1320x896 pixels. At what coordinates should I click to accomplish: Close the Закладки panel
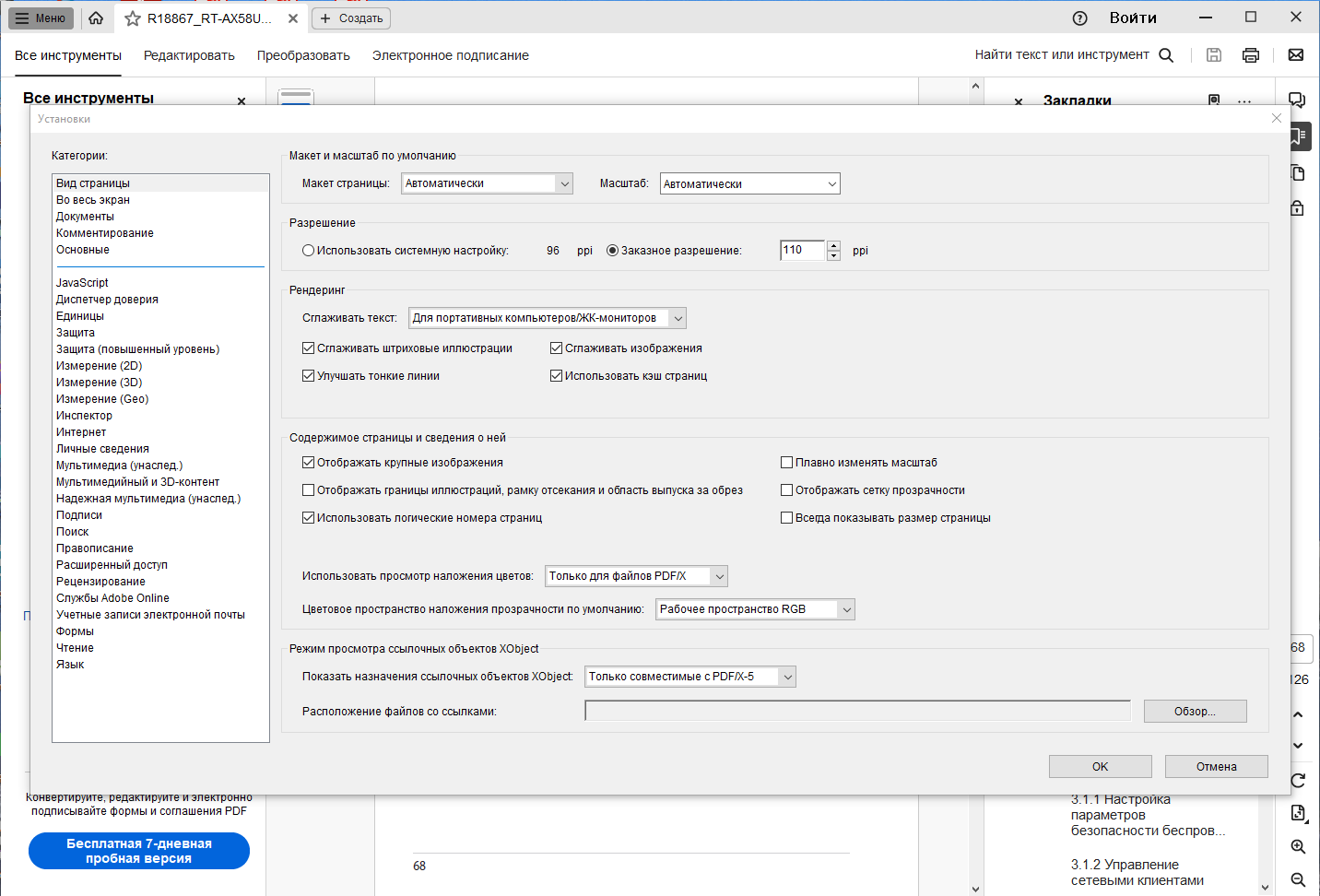(1019, 101)
